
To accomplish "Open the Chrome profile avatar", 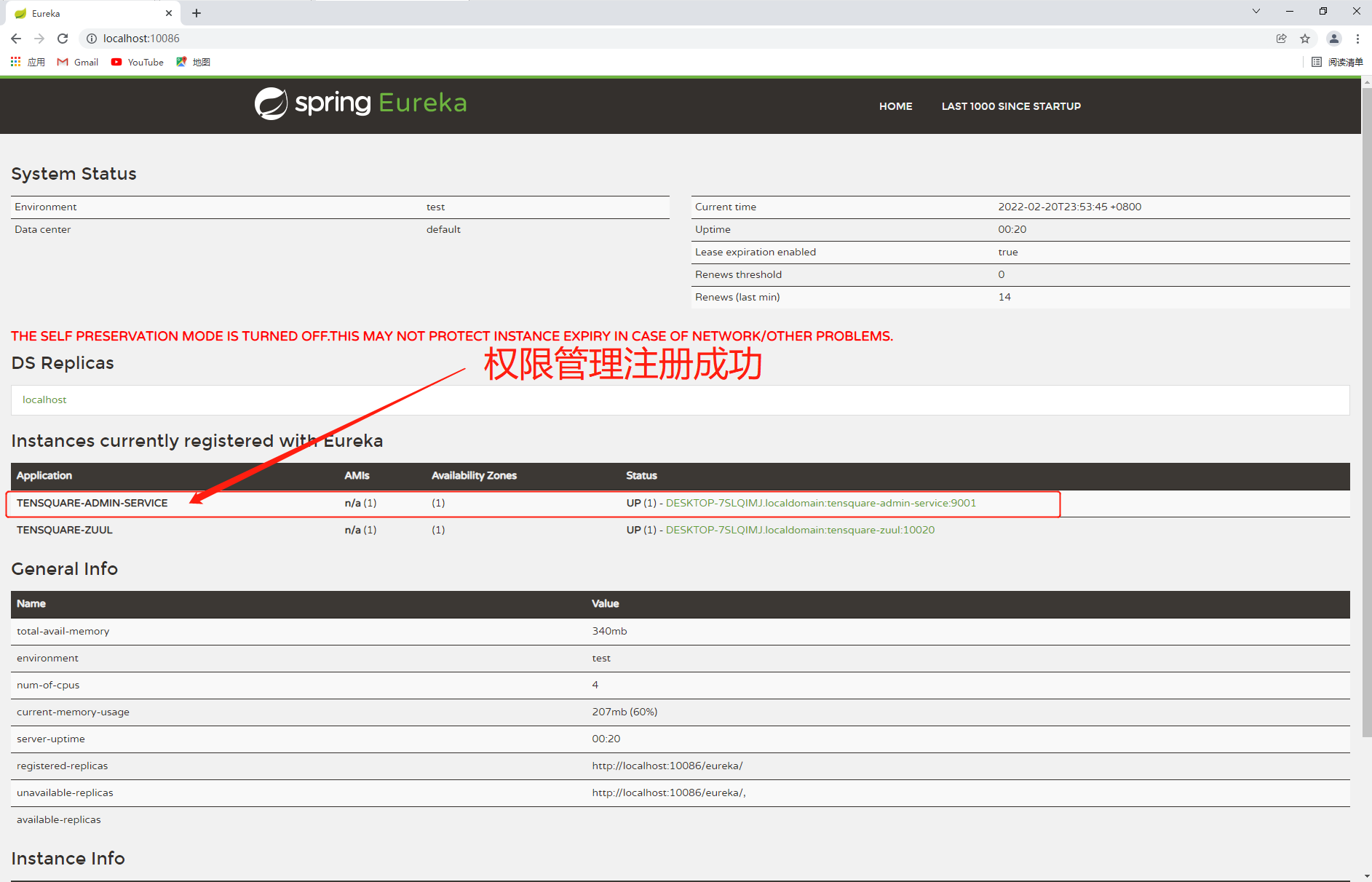I will pos(1334,39).
